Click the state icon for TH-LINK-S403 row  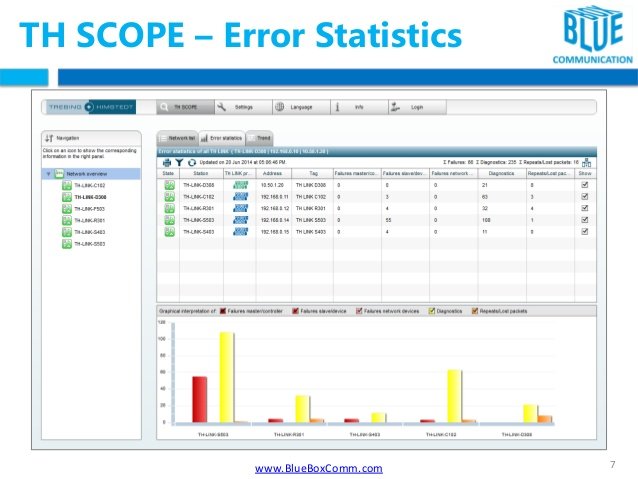coord(169,231)
